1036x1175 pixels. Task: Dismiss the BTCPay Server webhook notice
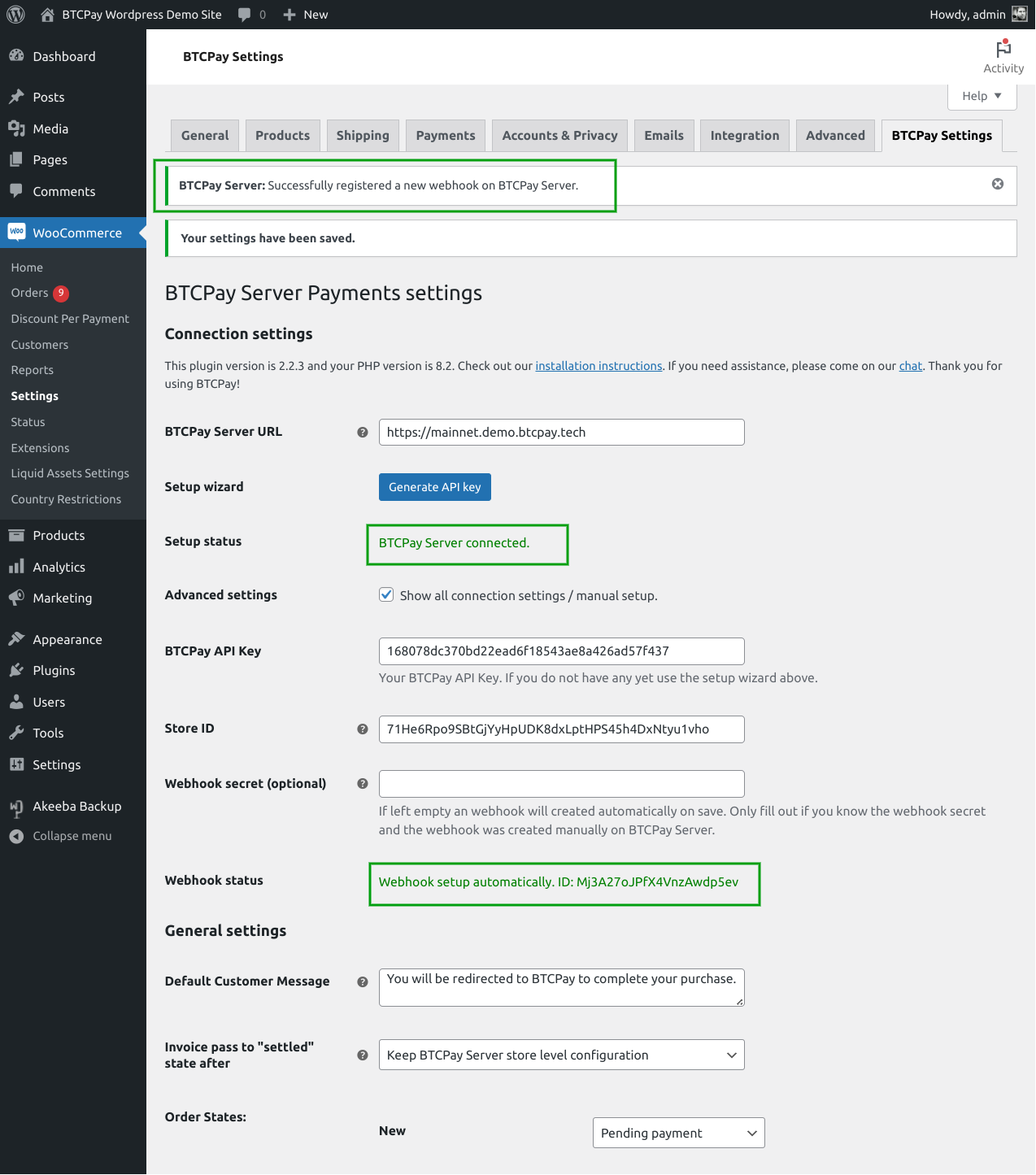[x=998, y=184]
